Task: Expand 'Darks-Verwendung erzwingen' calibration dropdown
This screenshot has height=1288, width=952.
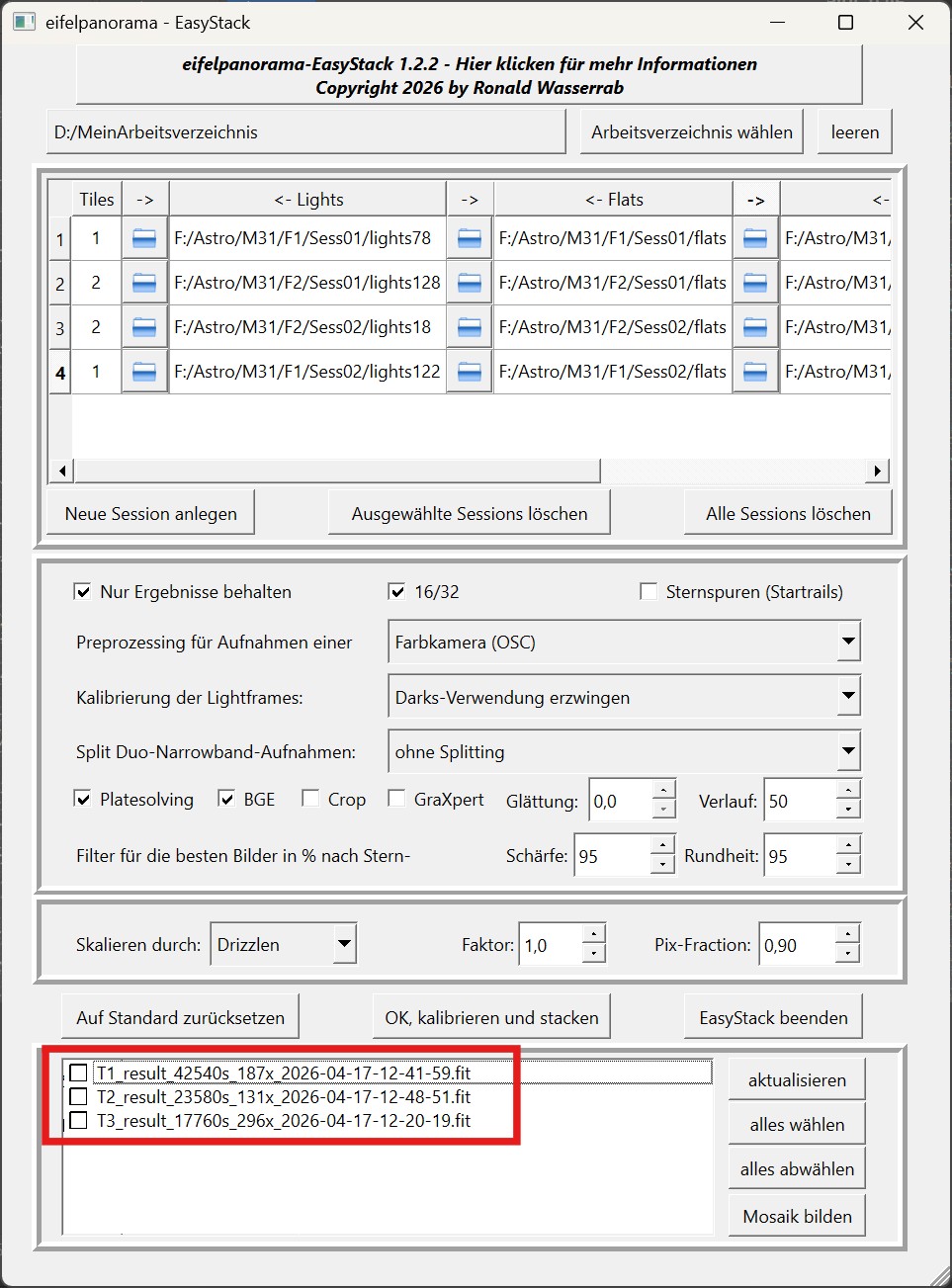Action: (x=848, y=697)
